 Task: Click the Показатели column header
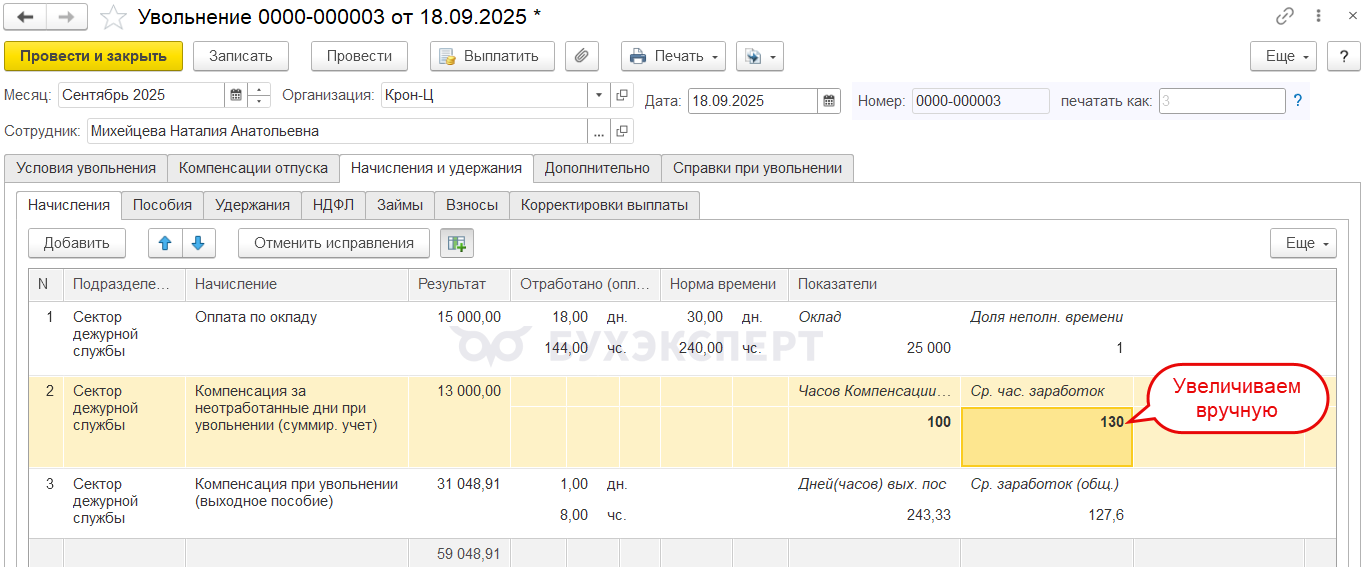pyautogui.click(x=1062, y=284)
